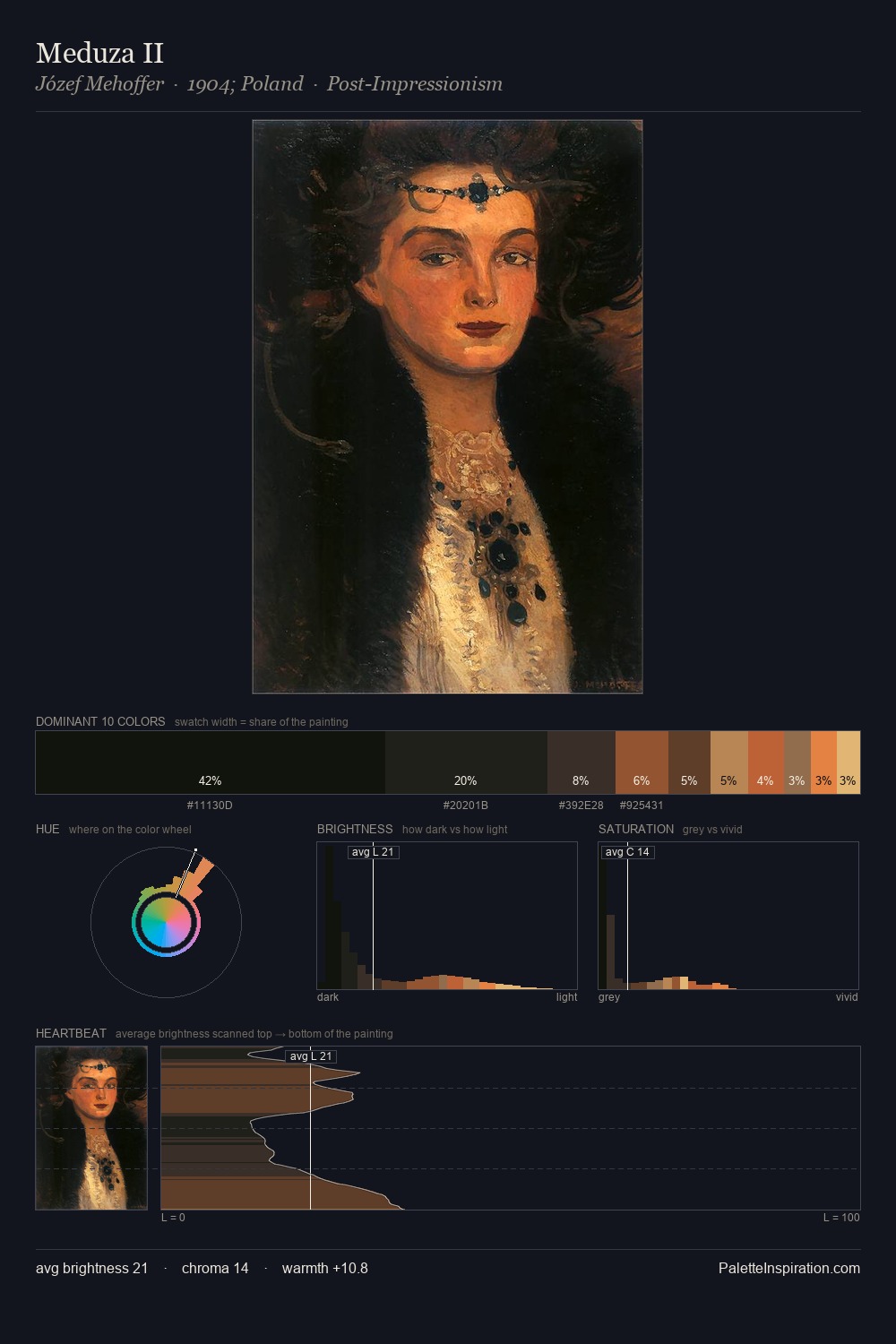
Task: Pick the 4% orange-brown swatch
Action: pos(766,762)
